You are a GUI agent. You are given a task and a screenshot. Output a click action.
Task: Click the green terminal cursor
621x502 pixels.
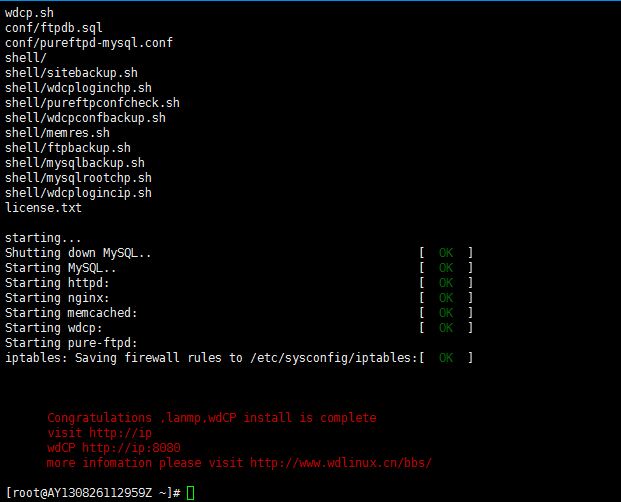[x=190, y=493]
